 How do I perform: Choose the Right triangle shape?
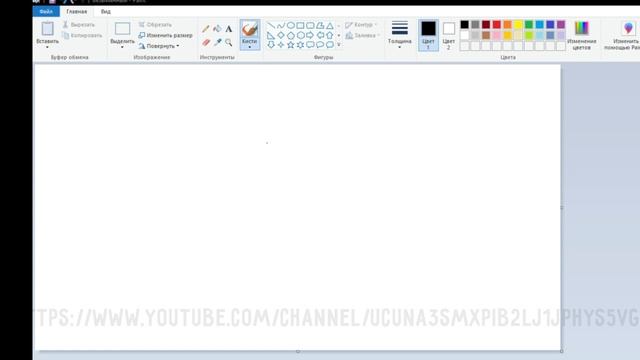pyautogui.click(x=271, y=36)
